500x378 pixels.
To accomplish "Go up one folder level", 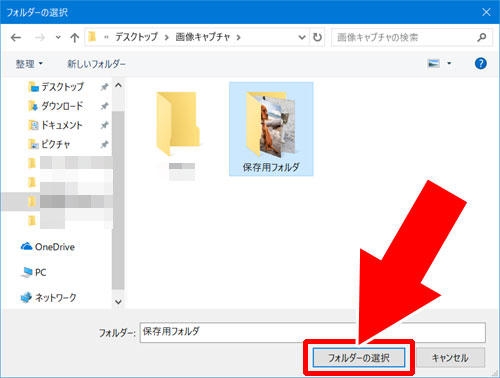I will 74,37.
